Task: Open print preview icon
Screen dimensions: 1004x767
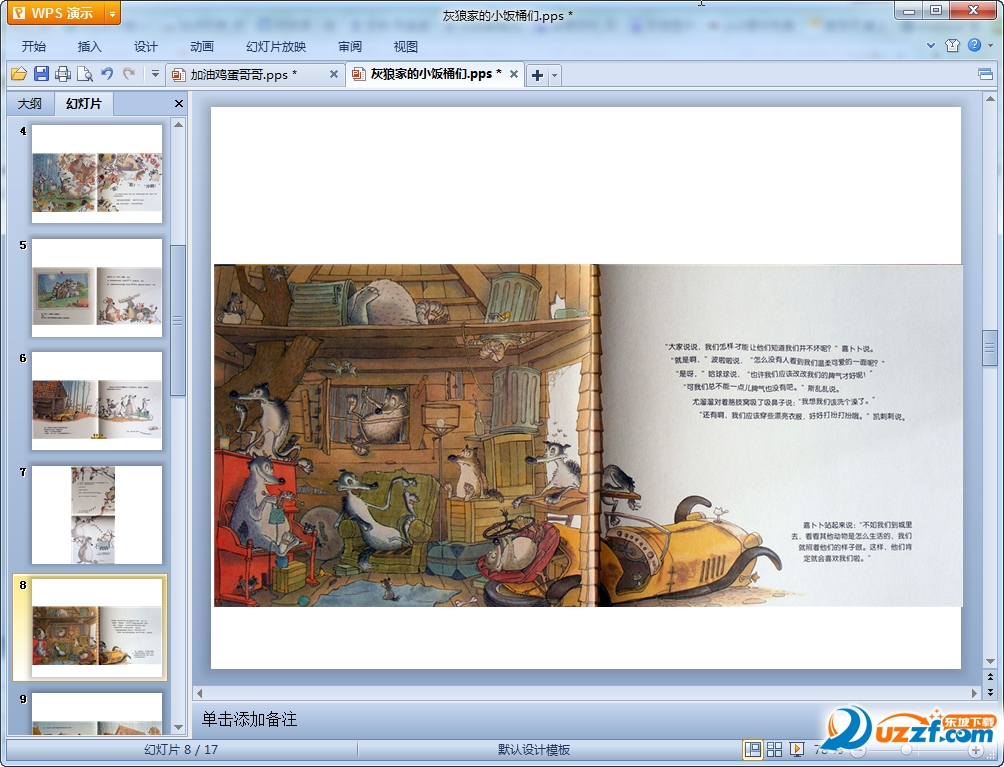Action: click(85, 74)
